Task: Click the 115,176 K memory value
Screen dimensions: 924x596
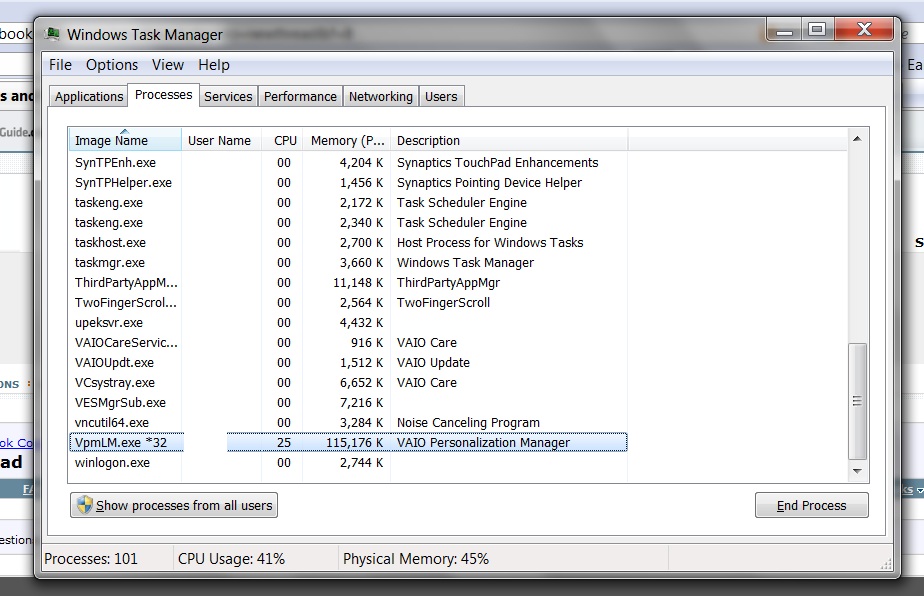Action: click(354, 443)
